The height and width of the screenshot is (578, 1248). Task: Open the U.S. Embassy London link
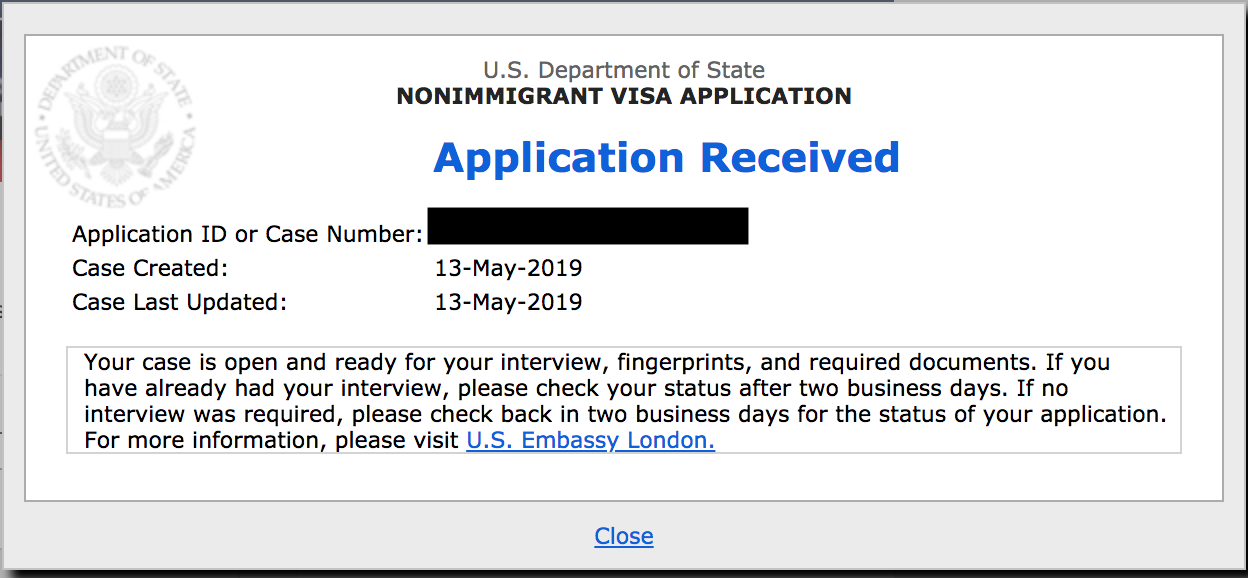tap(590, 440)
